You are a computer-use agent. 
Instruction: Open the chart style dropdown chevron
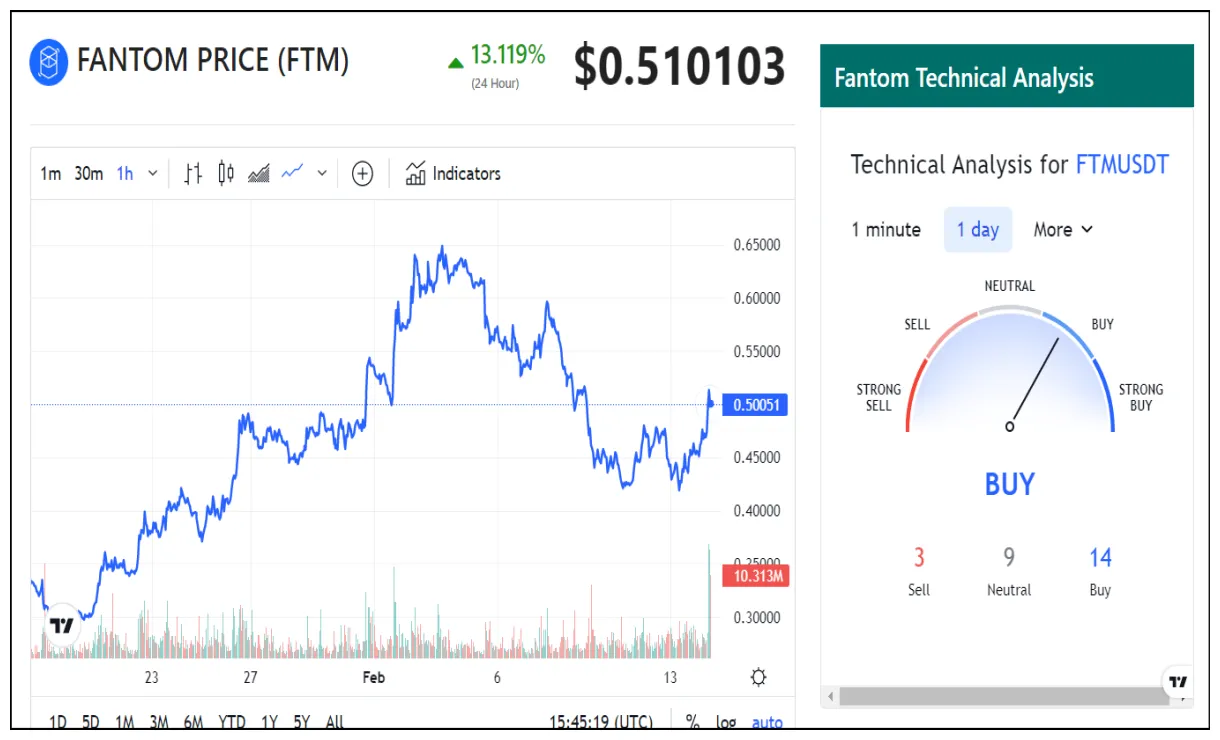(321, 173)
